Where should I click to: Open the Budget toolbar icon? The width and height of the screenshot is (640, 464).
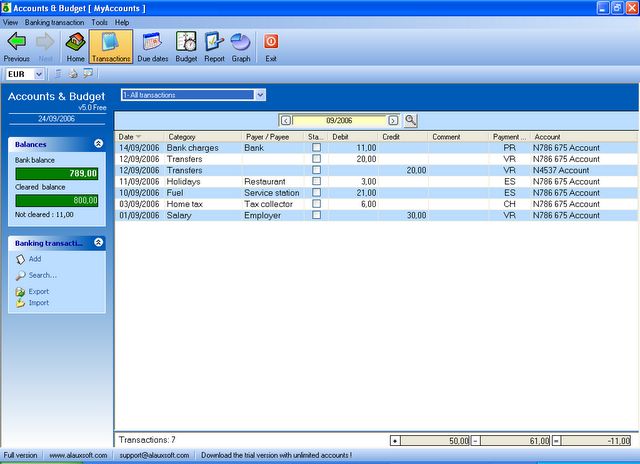point(186,42)
